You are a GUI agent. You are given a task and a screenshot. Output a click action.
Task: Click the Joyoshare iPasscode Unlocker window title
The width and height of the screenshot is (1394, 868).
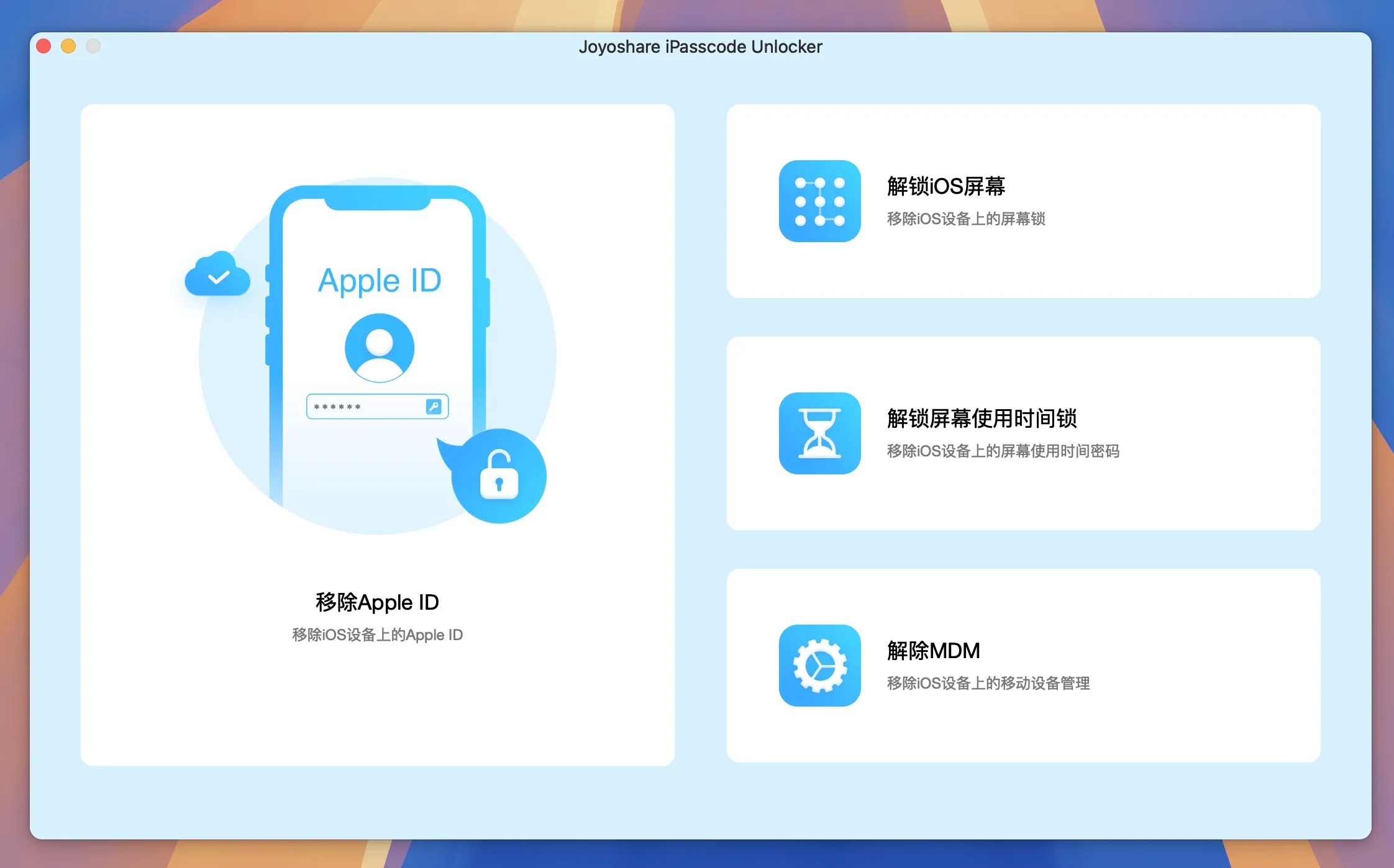700,47
